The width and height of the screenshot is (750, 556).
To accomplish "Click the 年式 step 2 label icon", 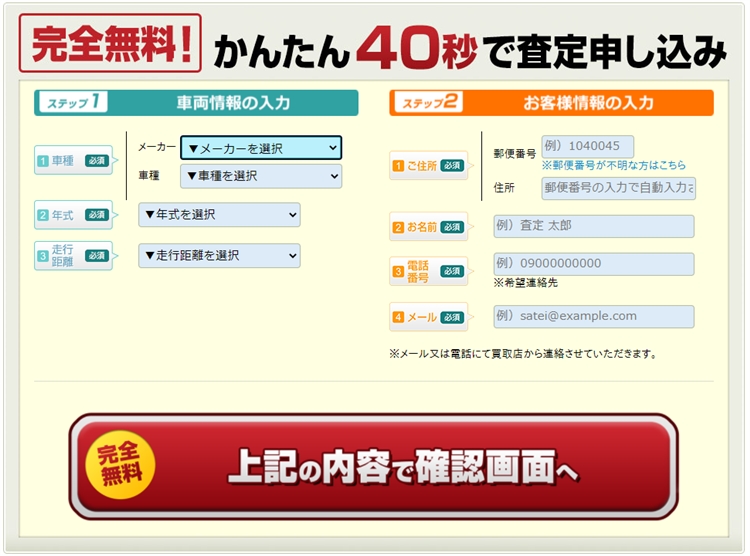I will tap(73, 214).
